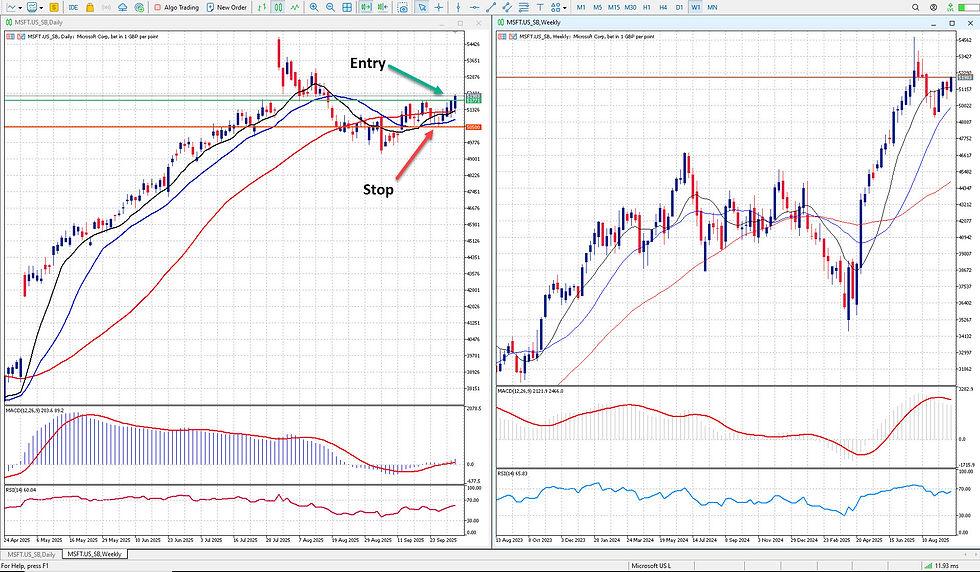Open the IDE MetaEditor button
This screenshot has width=980, height=572.
pos(73,8)
